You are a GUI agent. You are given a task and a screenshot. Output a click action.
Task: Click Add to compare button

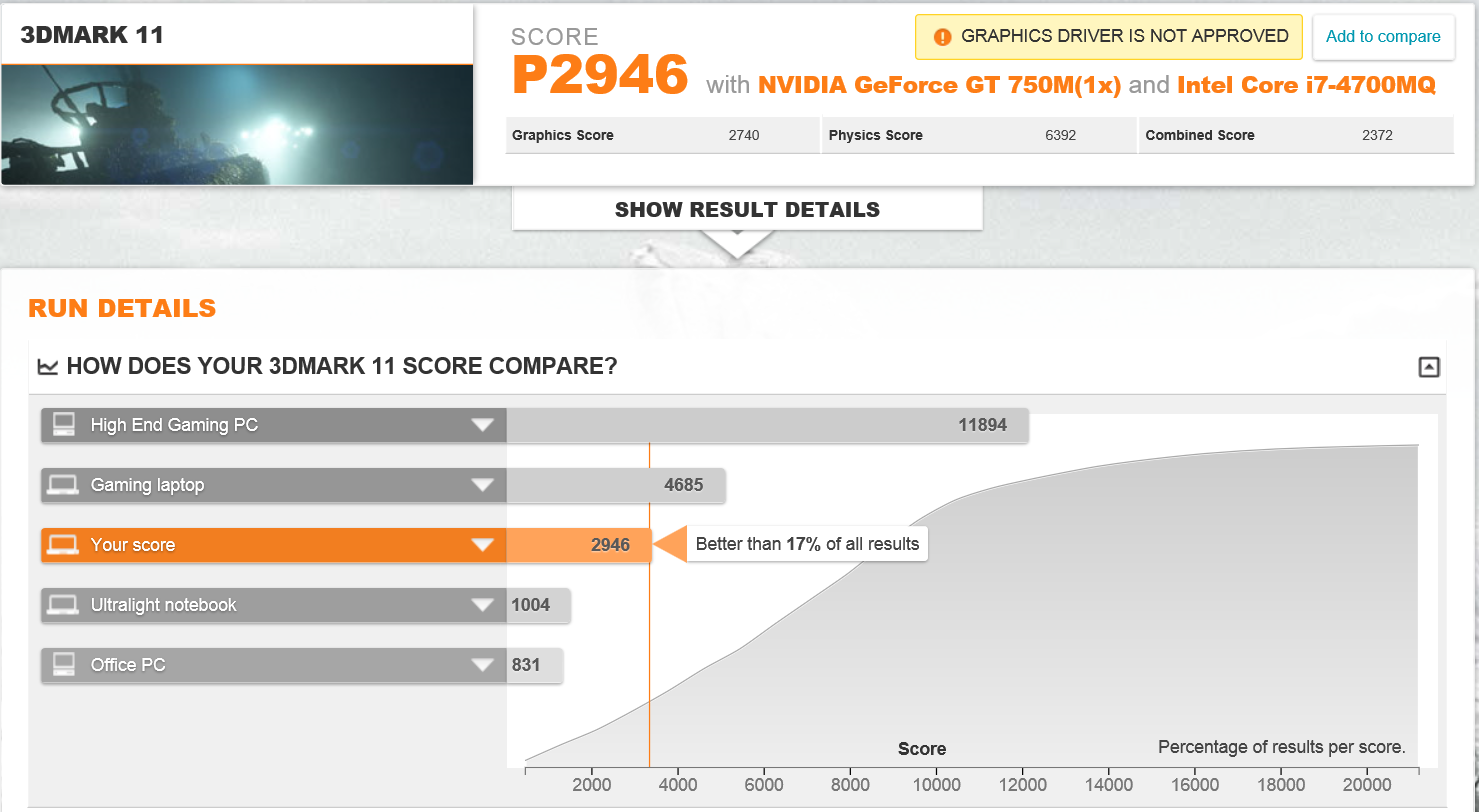click(1383, 37)
